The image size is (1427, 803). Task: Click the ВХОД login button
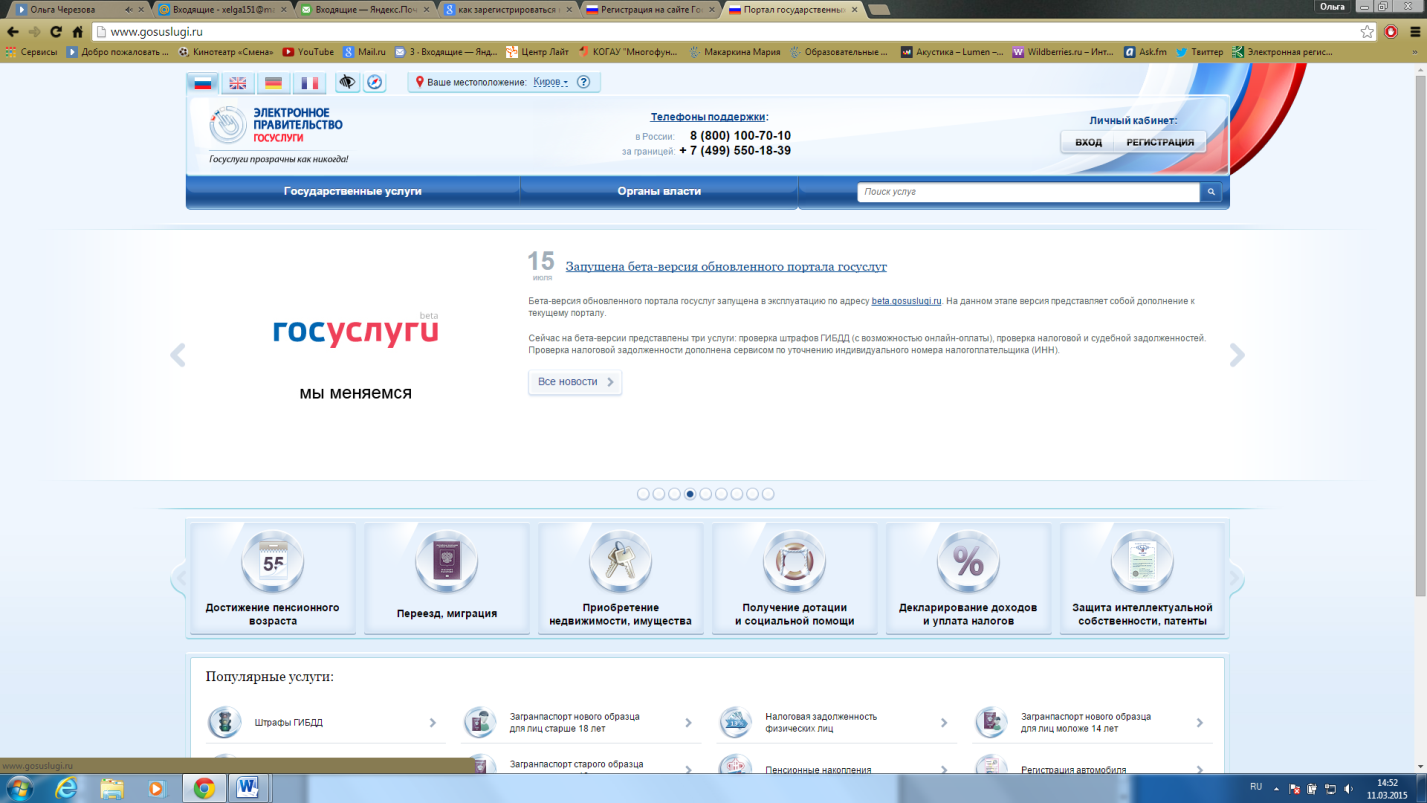tap(1088, 142)
